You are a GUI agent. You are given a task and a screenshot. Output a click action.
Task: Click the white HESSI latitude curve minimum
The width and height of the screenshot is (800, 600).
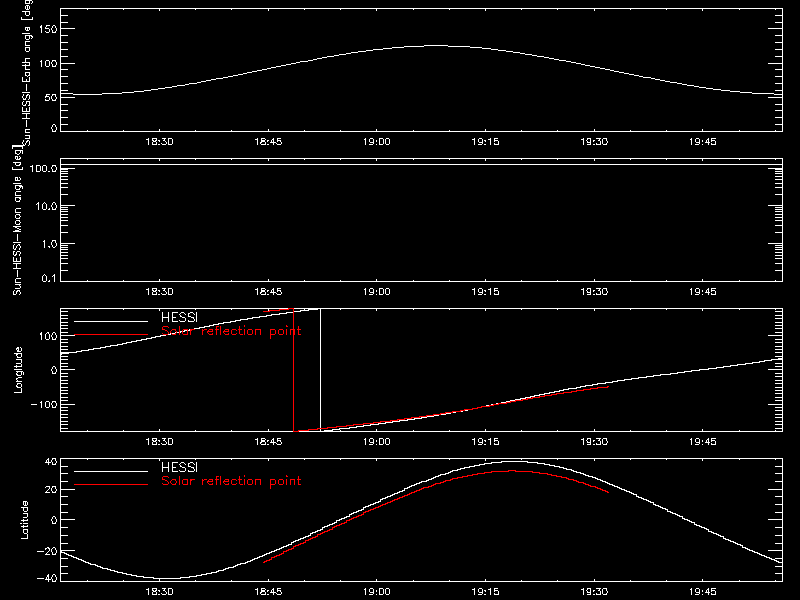166,579
